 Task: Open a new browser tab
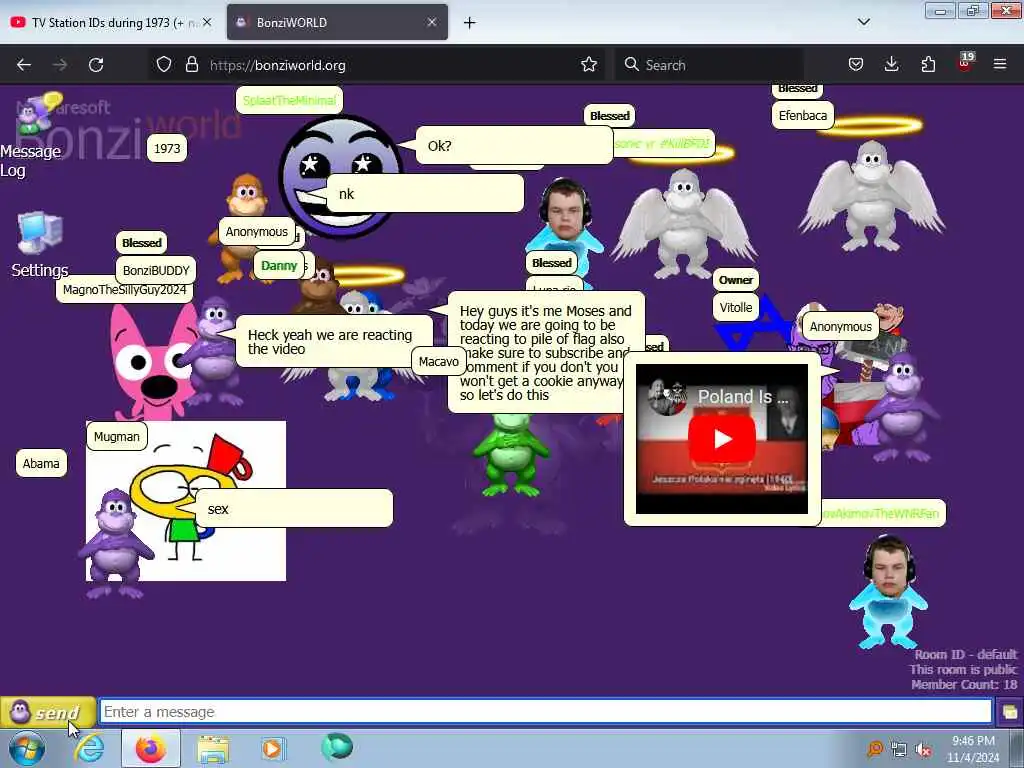[470, 23]
